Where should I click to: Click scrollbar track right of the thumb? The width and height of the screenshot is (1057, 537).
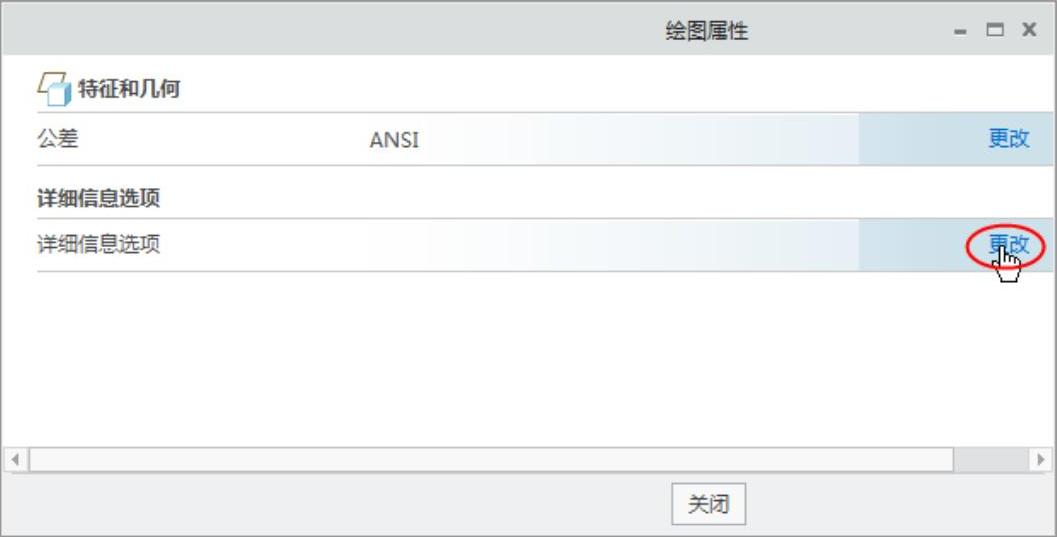point(990,460)
